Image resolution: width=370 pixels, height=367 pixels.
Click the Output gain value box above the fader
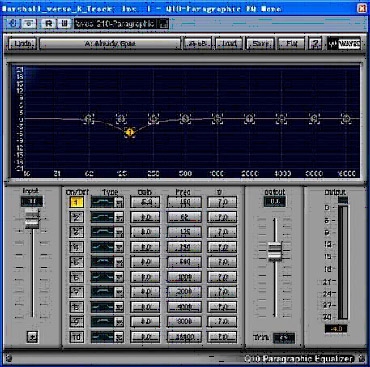click(x=275, y=202)
